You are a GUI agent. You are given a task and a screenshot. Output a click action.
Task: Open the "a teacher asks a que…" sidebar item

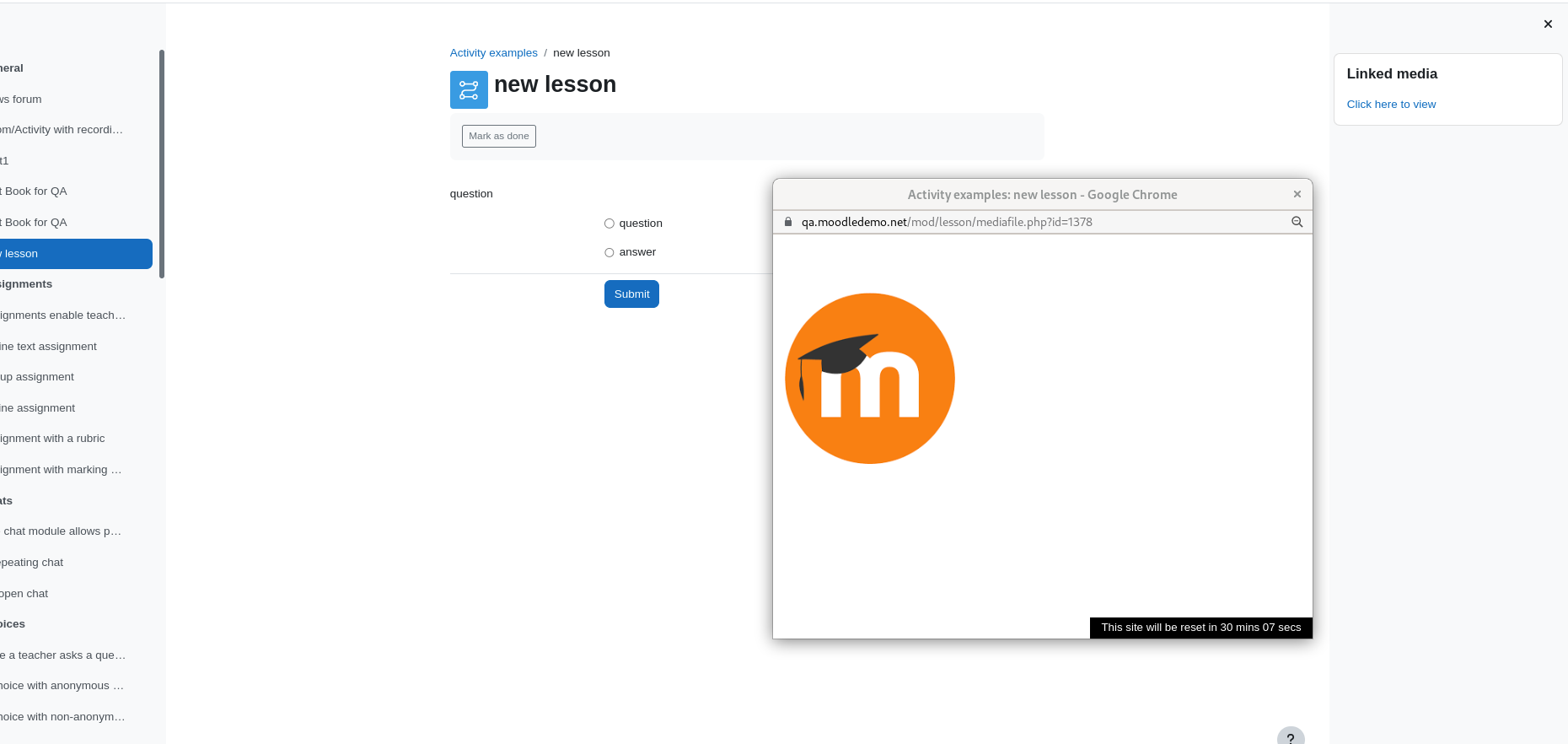[x=63, y=655]
